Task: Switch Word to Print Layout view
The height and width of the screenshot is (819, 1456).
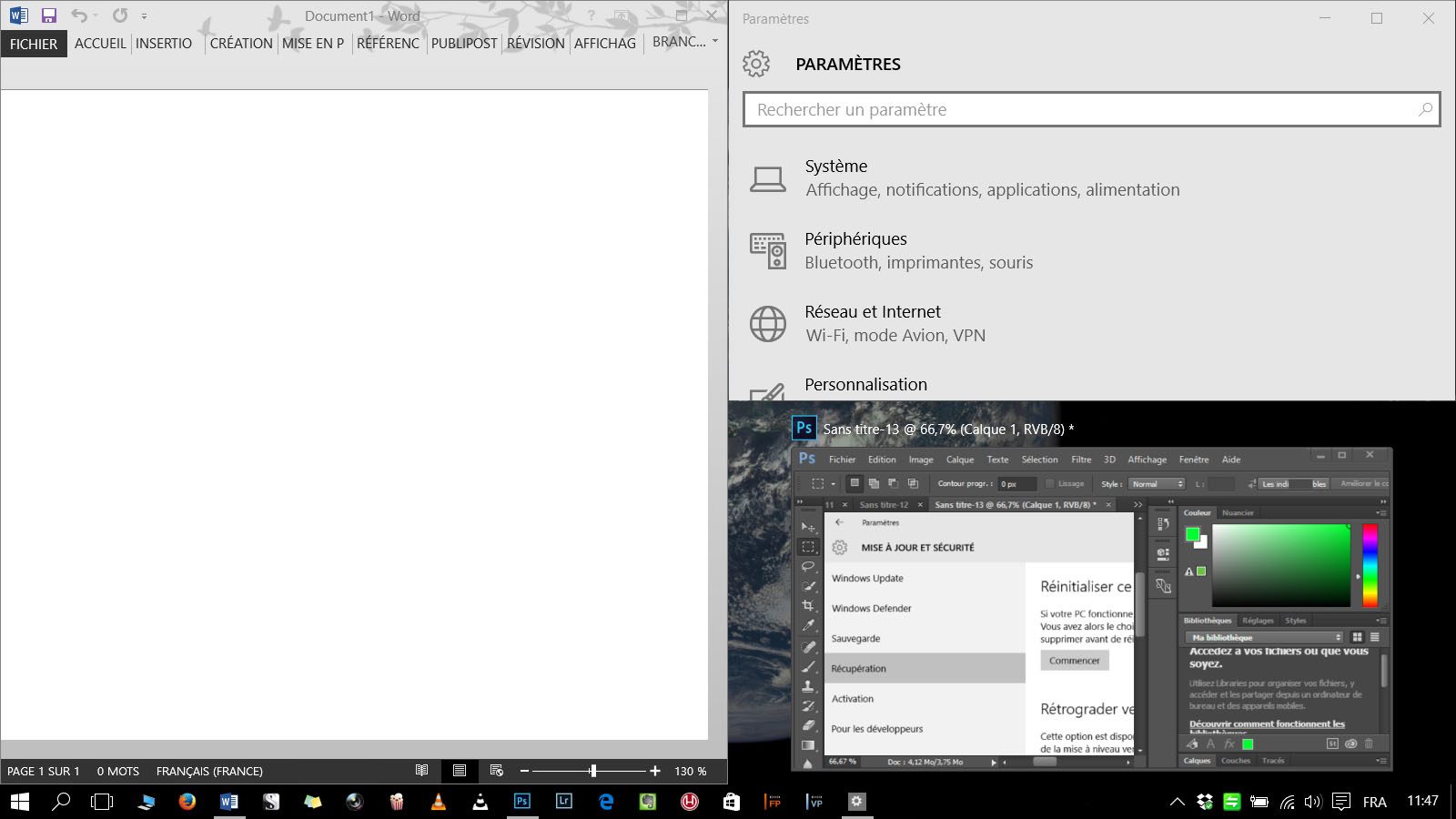Action: (x=460, y=771)
